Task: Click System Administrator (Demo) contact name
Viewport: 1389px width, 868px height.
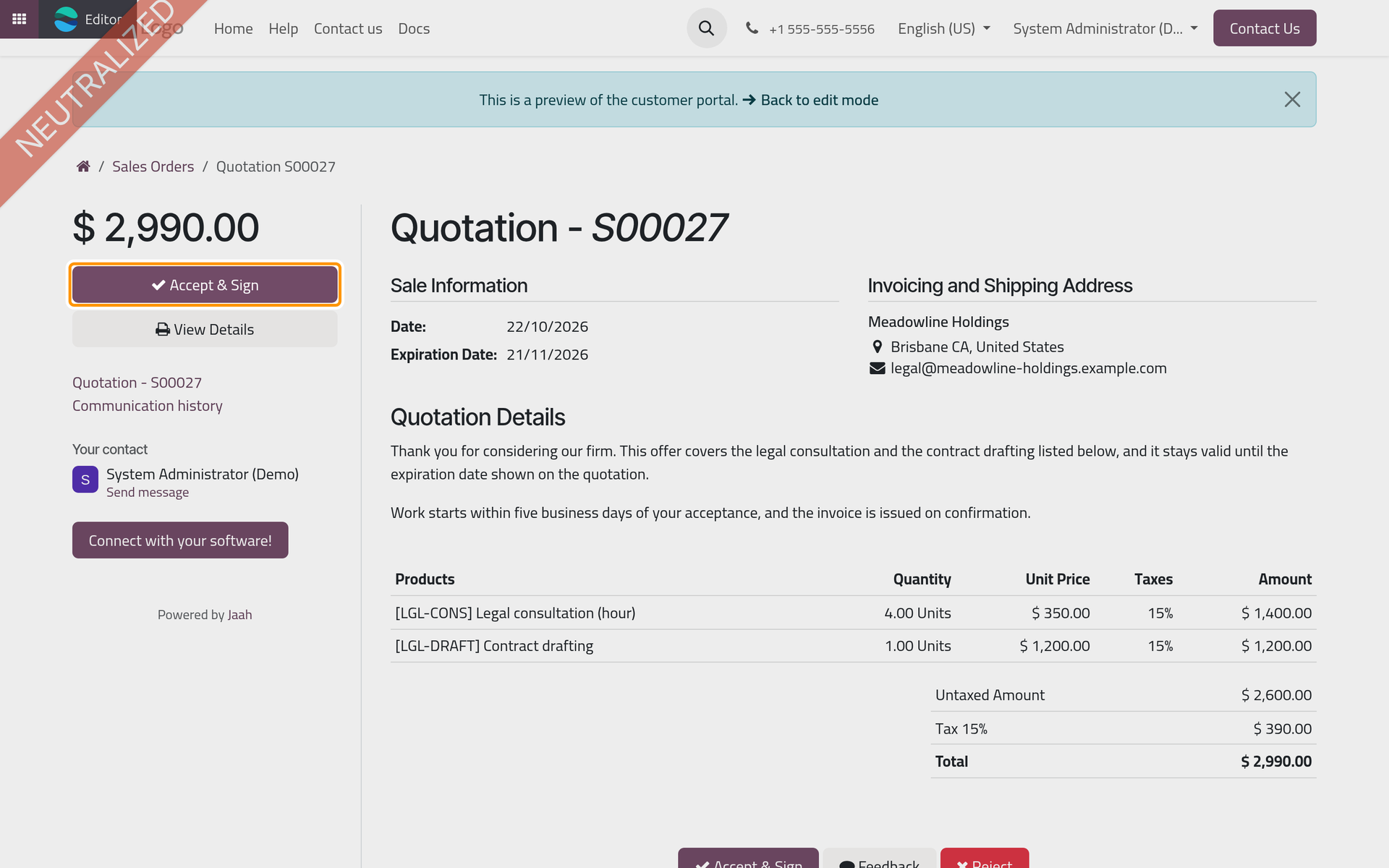Action: 203,475
